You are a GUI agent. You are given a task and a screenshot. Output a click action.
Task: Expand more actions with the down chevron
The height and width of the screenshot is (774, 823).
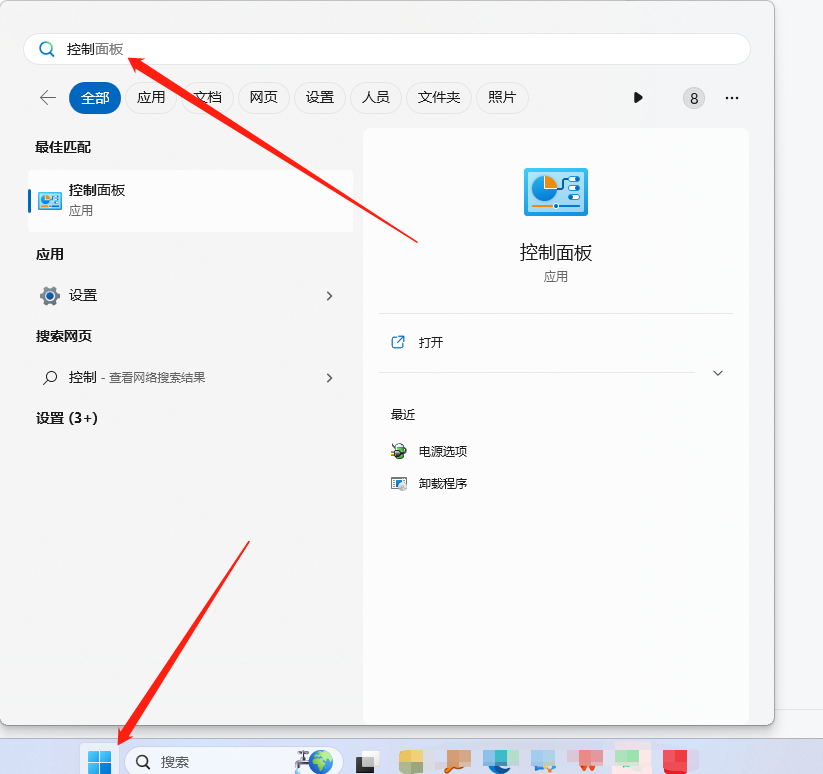(718, 373)
